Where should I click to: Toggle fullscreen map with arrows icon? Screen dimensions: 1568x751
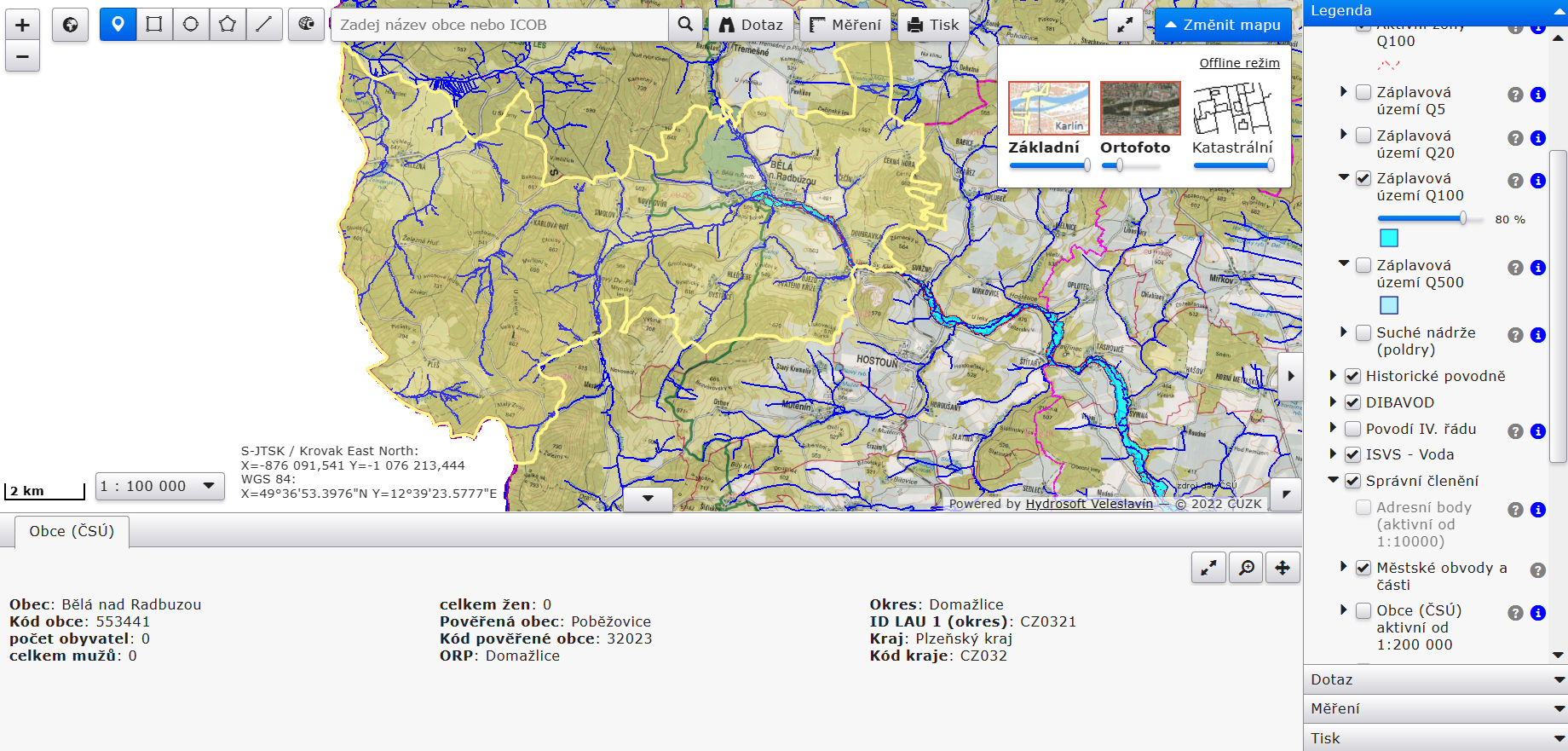pos(1125,25)
